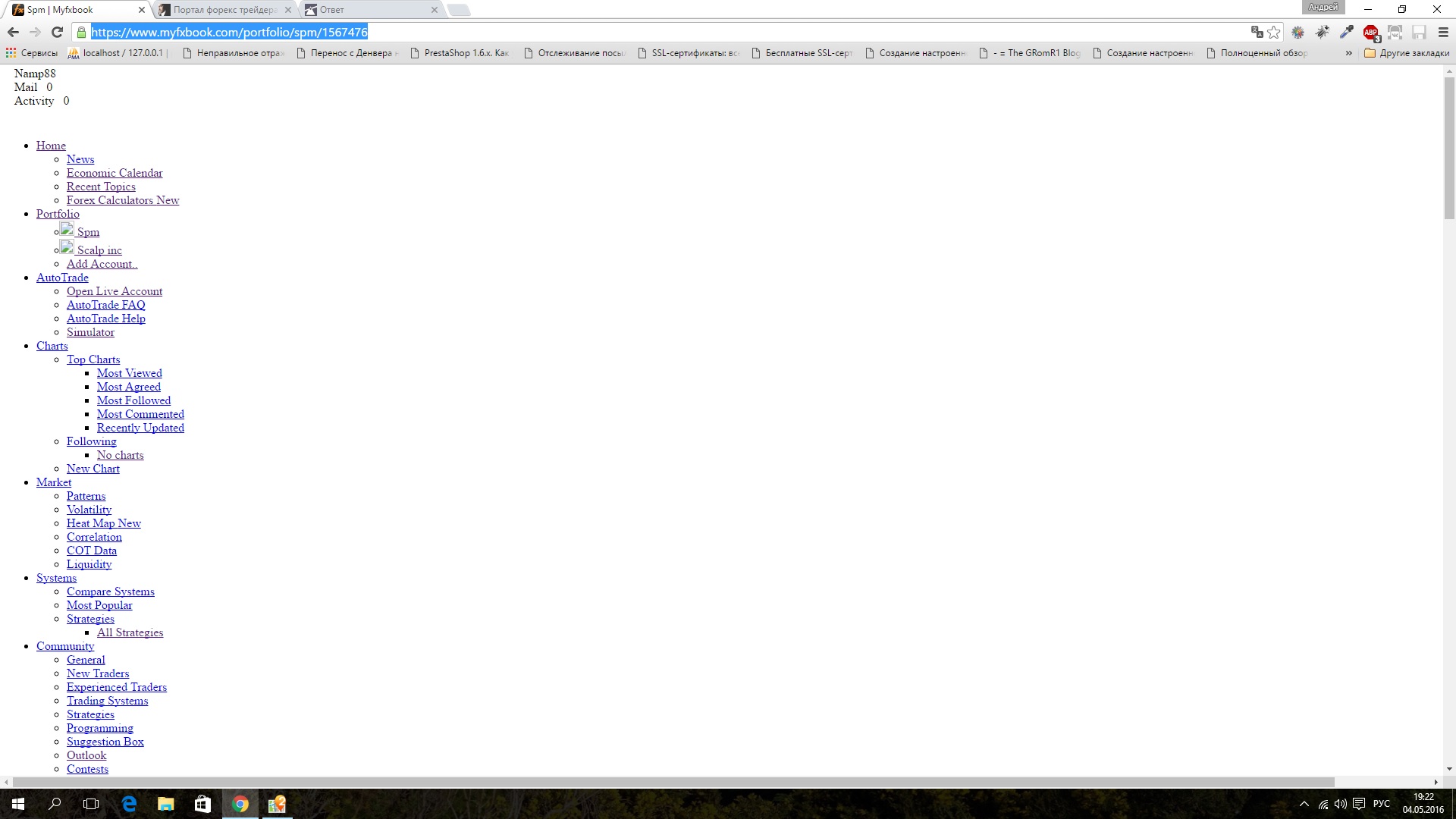
Task: Open Compare Systems link
Action: coord(111,591)
